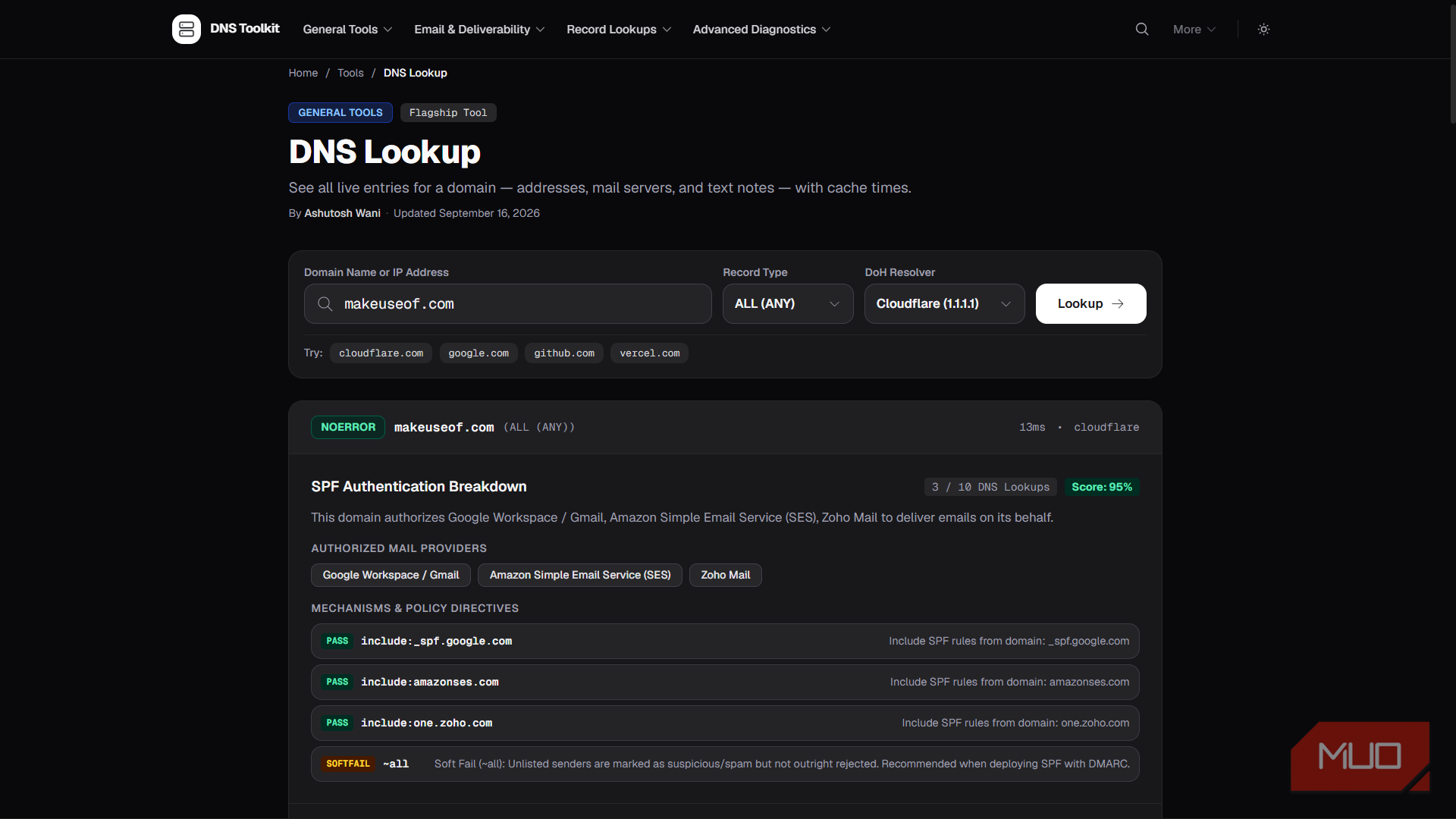The height and width of the screenshot is (819, 1456).
Task: Try the google.com example chip
Action: coord(479,353)
